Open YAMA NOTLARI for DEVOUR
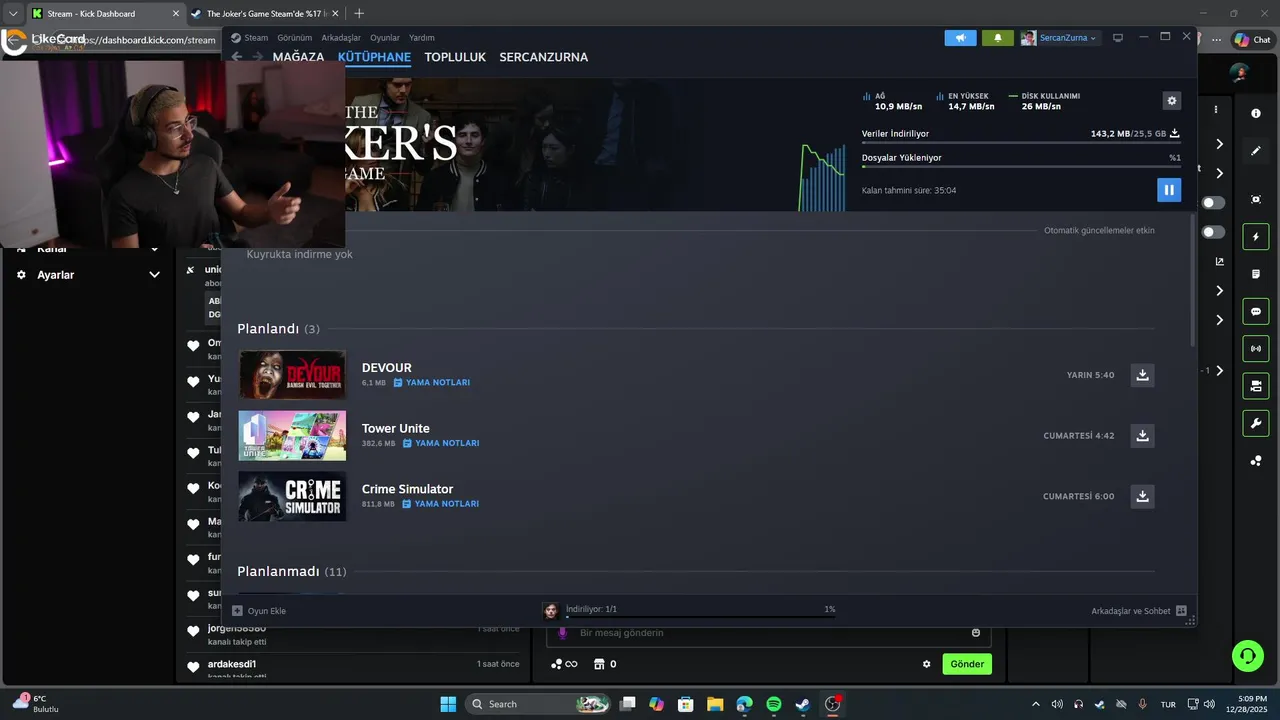 click(431, 383)
